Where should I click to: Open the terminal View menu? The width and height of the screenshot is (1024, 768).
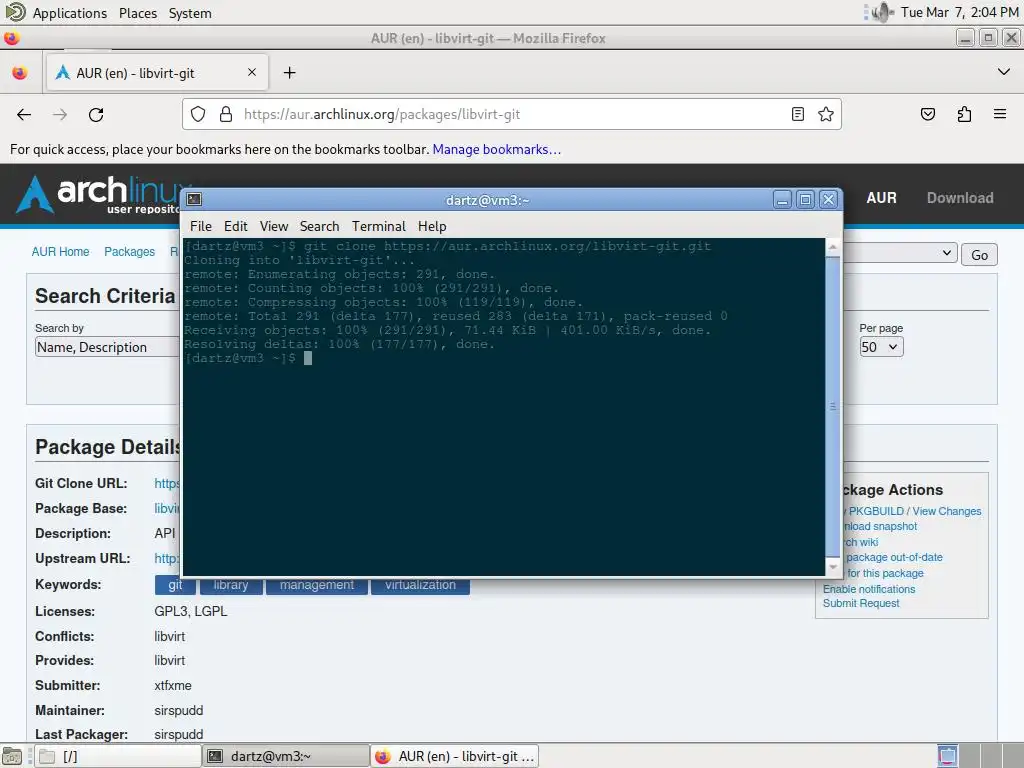pyautogui.click(x=274, y=226)
